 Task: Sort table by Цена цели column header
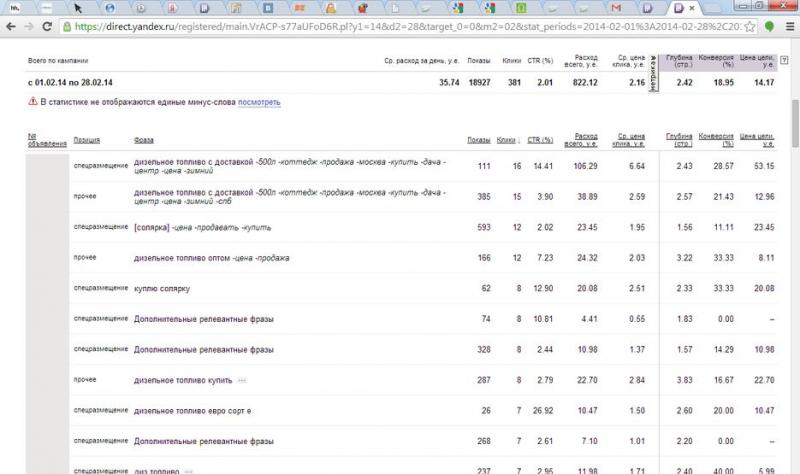[x=757, y=140]
